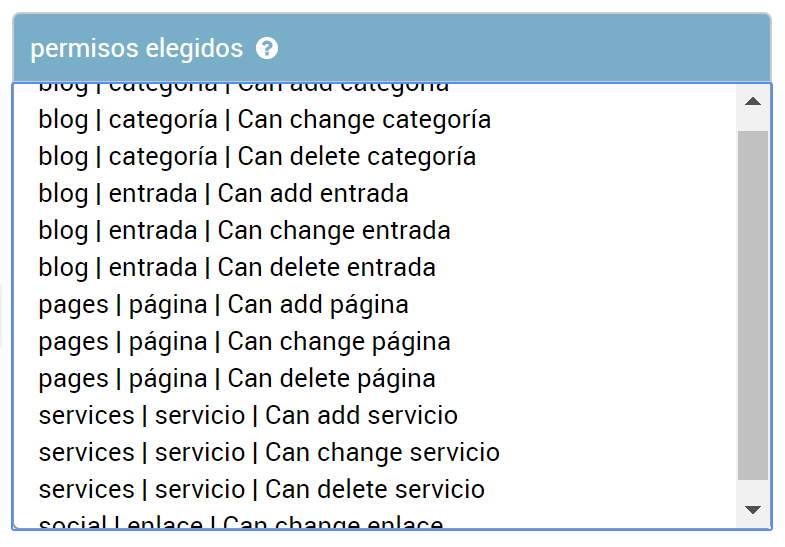
Task: Select 'Can change entrada' permission
Action: point(374,231)
